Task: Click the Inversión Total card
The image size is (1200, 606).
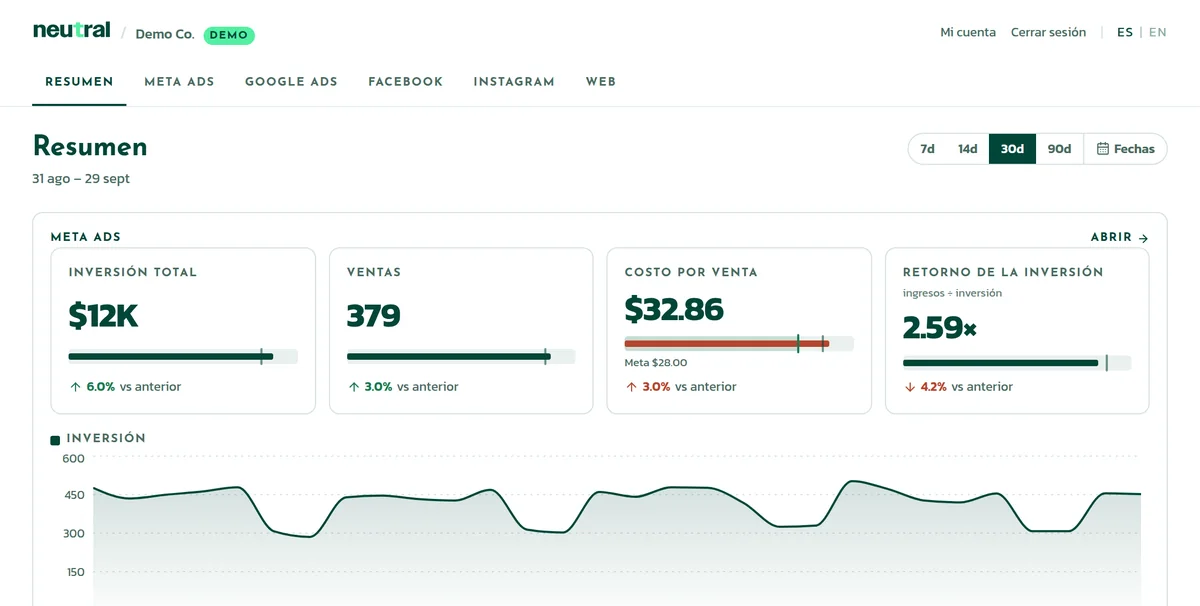Action: (x=183, y=331)
